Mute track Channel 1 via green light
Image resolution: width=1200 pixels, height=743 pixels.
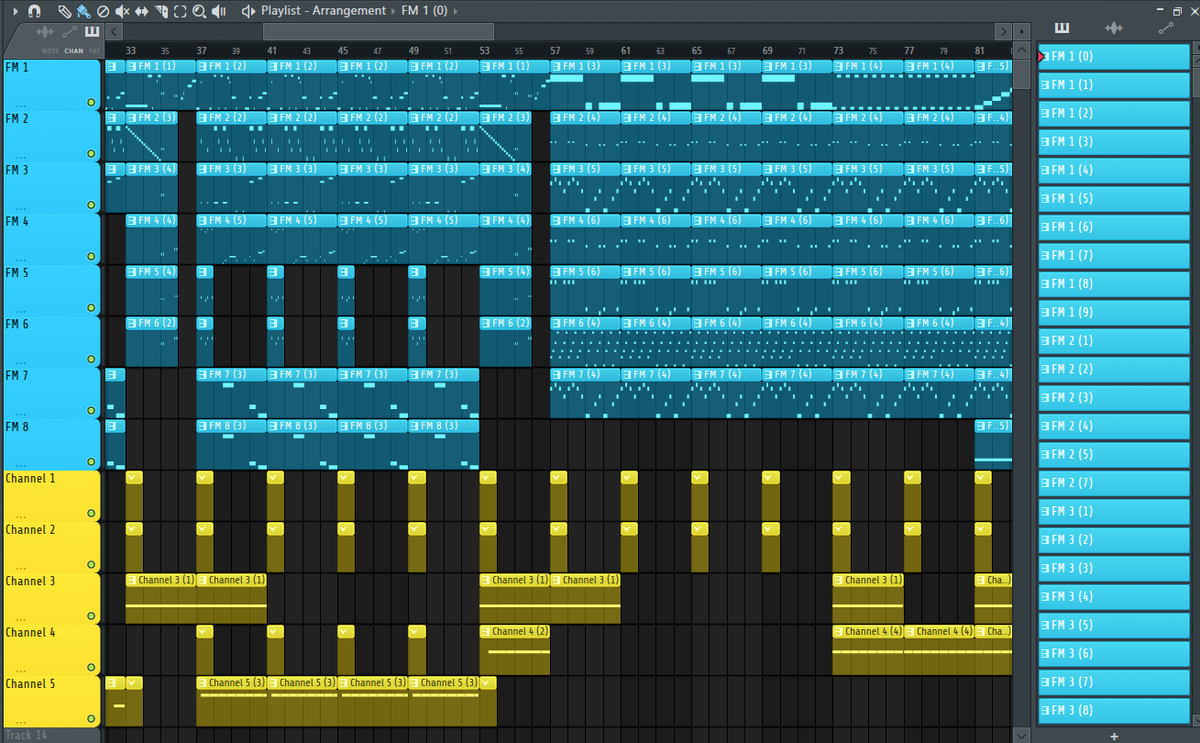[91, 513]
